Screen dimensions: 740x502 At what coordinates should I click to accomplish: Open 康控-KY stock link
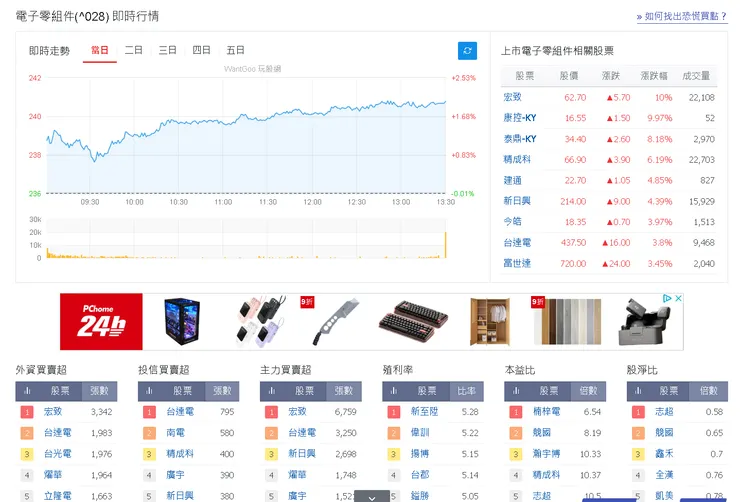520,118
